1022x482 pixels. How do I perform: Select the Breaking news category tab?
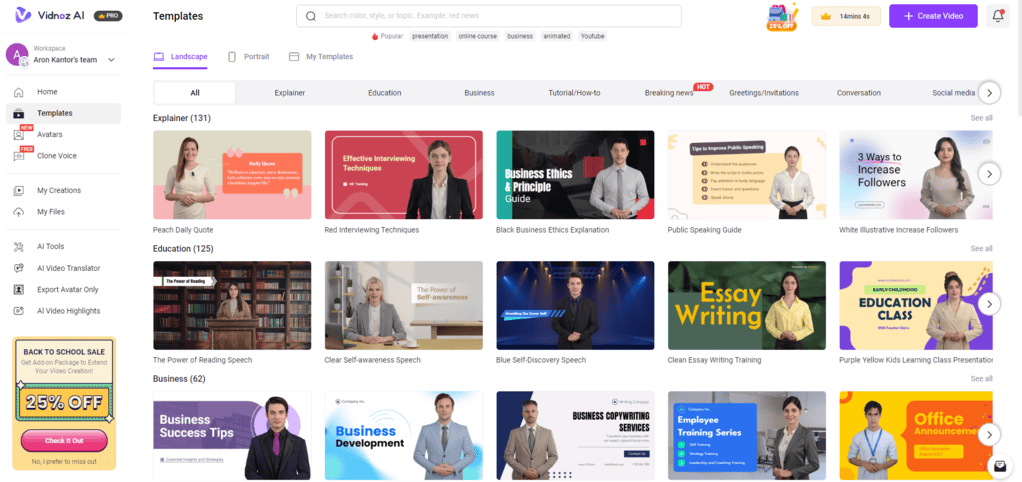669,93
